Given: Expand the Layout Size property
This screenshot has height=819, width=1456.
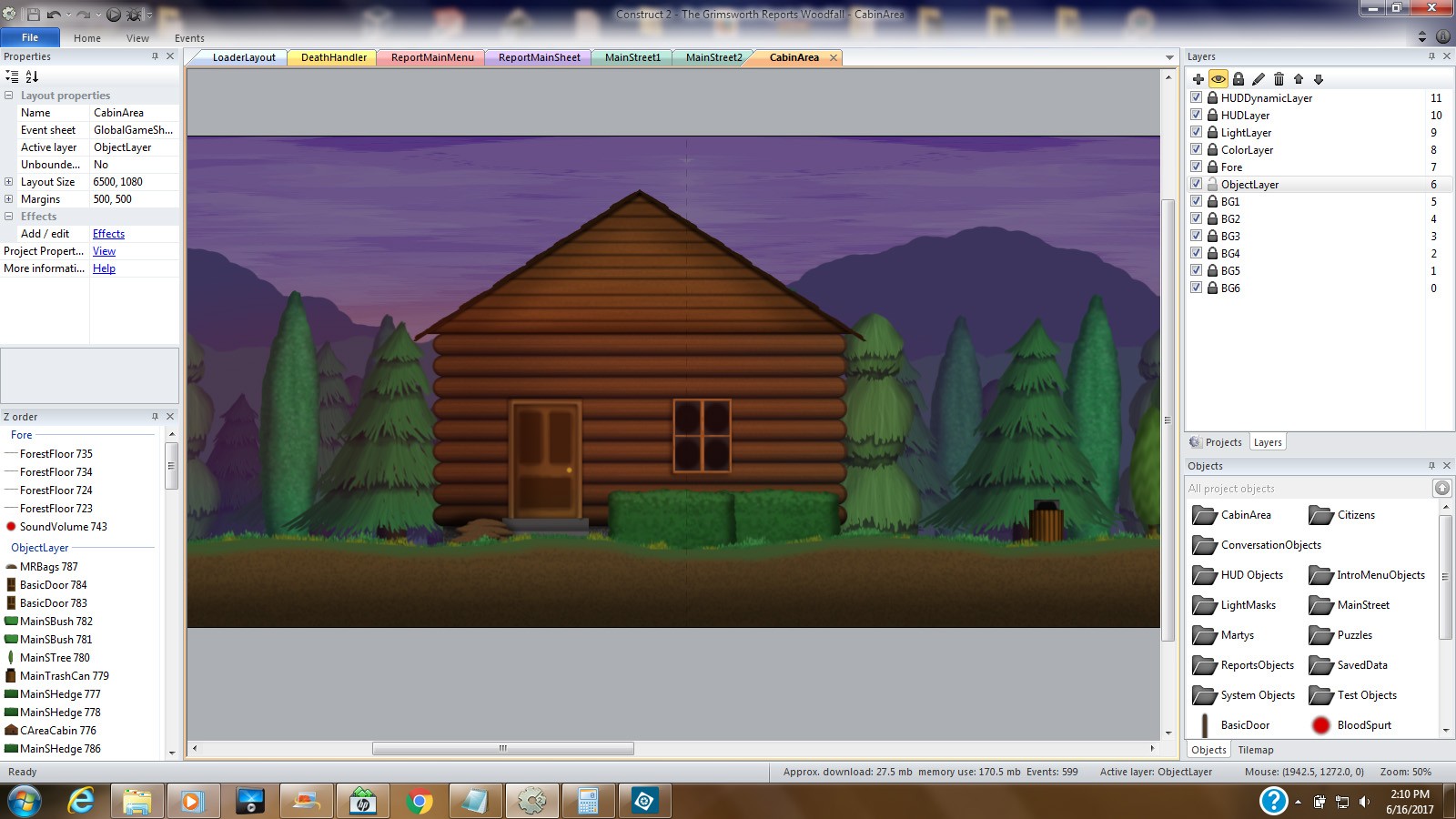Looking at the screenshot, I should click(9, 182).
